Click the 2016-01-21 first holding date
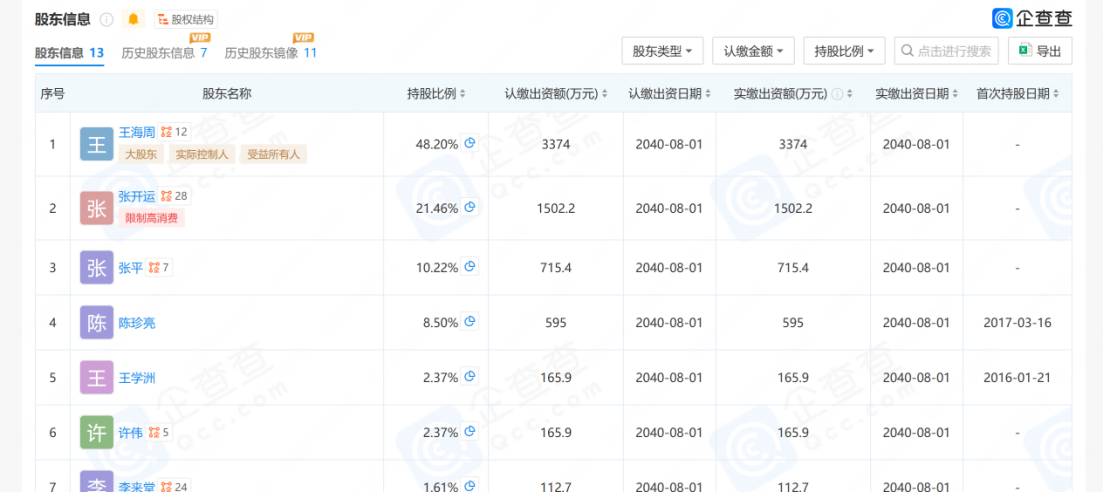 [x=1017, y=378]
